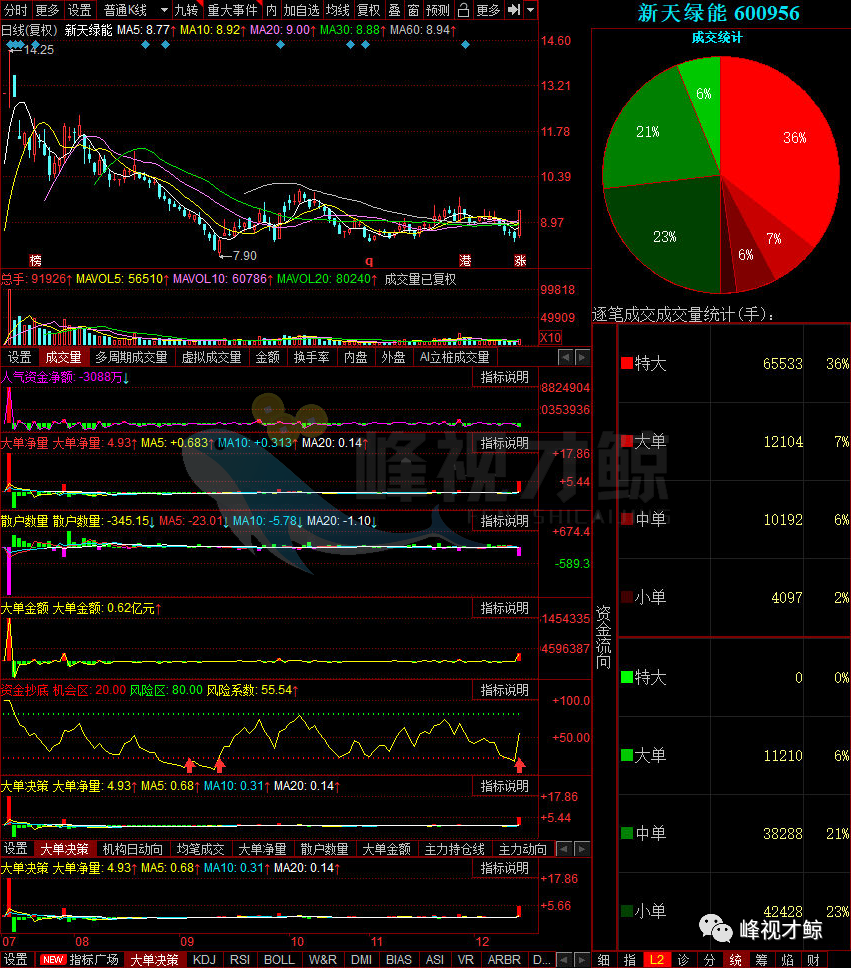Click the 预测 forecast button

(438, 10)
